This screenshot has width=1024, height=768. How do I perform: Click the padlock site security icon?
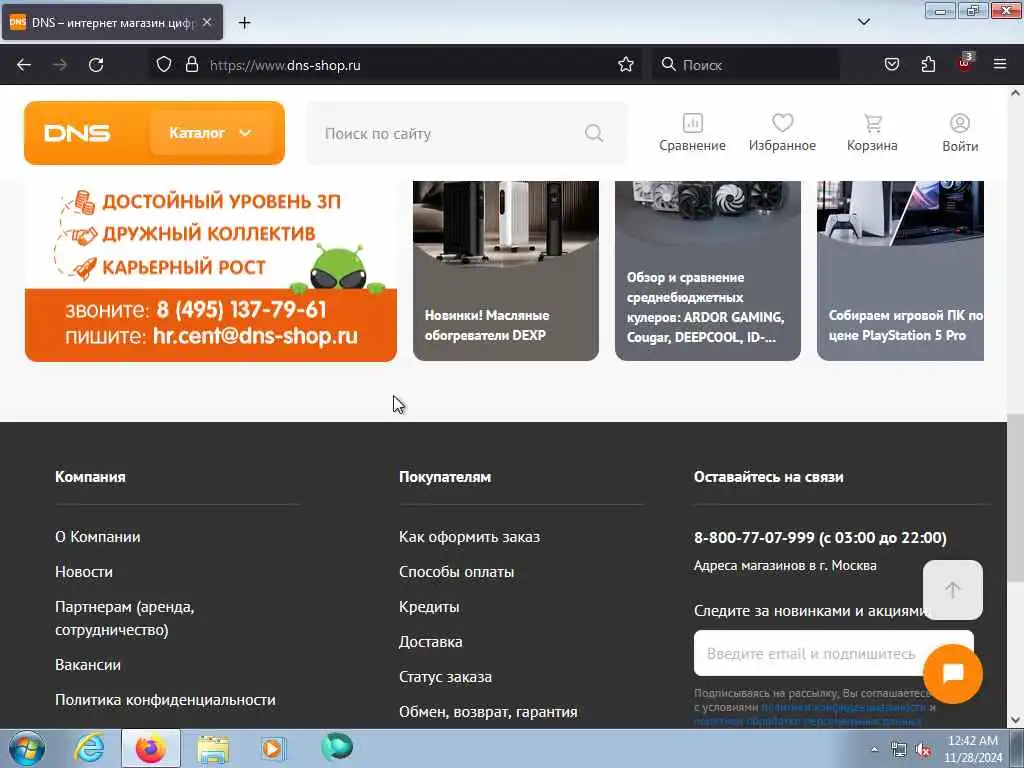tap(191, 65)
